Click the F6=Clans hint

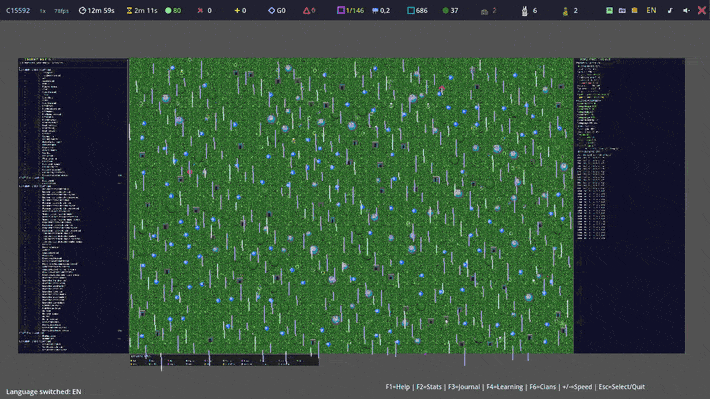542,387
